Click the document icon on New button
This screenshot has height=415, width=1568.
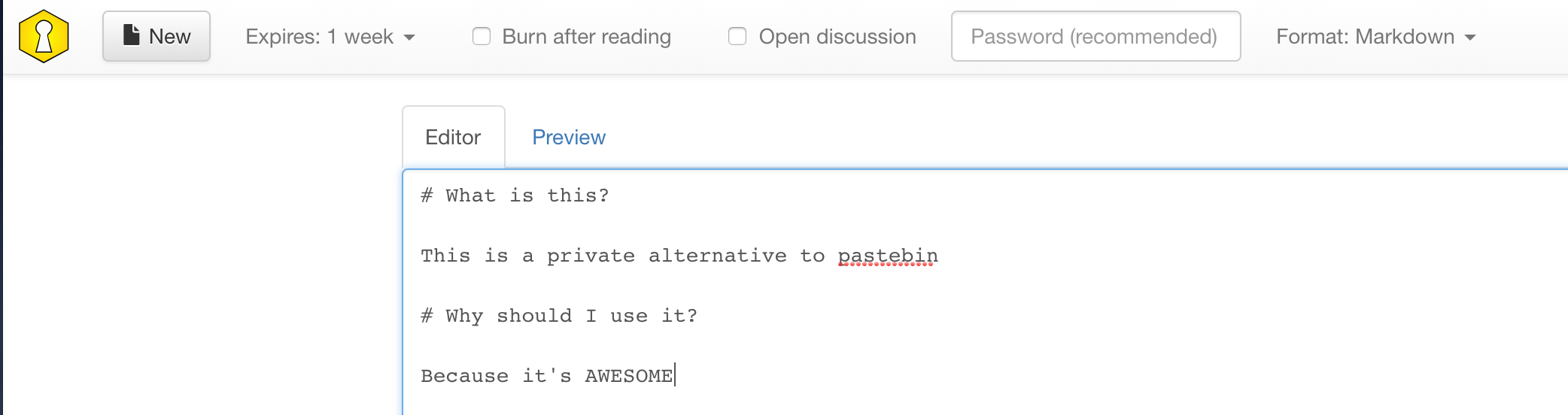pyautogui.click(x=131, y=35)
